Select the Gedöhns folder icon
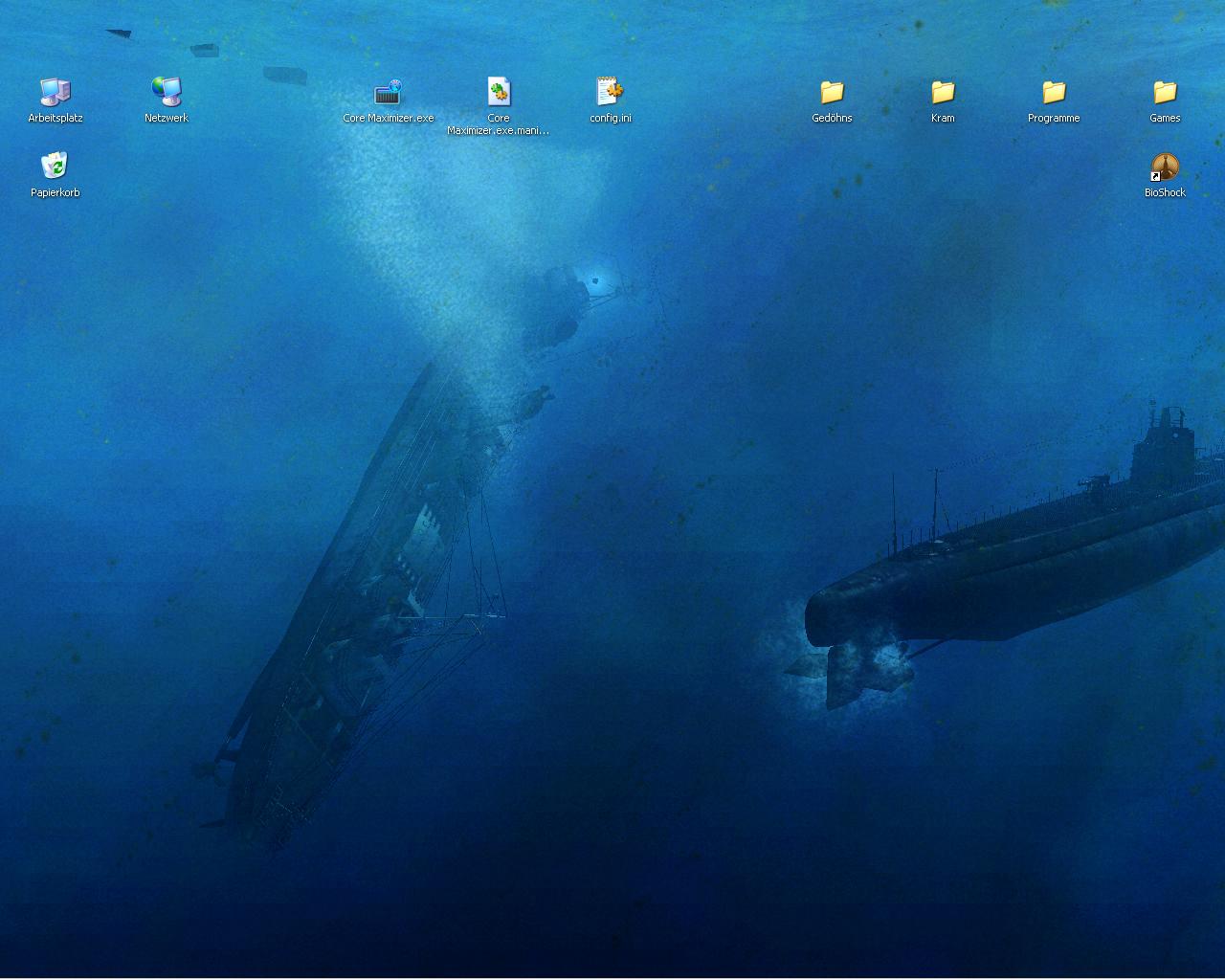The width and height of the screenshot is (1225, 980). click(x=832, y=92)
